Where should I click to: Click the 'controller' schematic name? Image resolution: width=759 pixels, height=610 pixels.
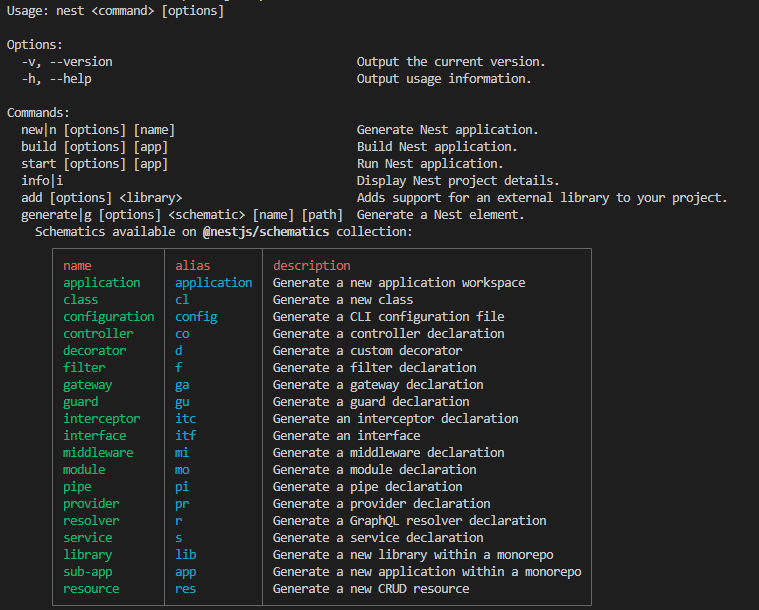(98, 334)
